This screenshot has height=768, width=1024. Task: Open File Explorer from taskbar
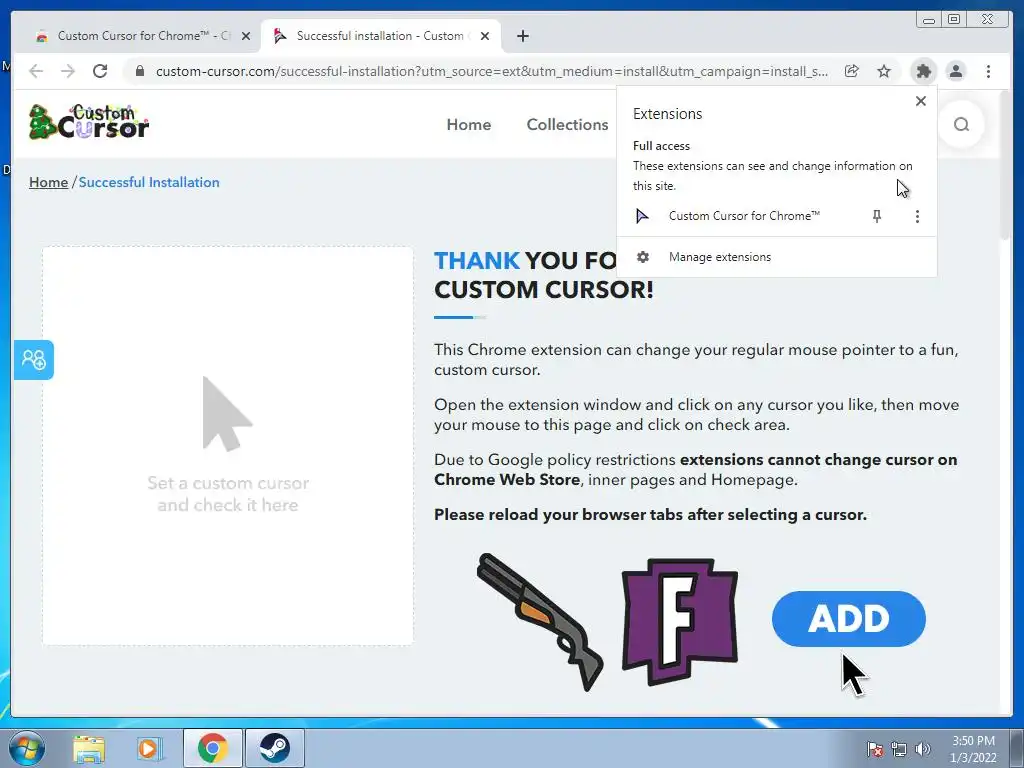tap(89, 748)
